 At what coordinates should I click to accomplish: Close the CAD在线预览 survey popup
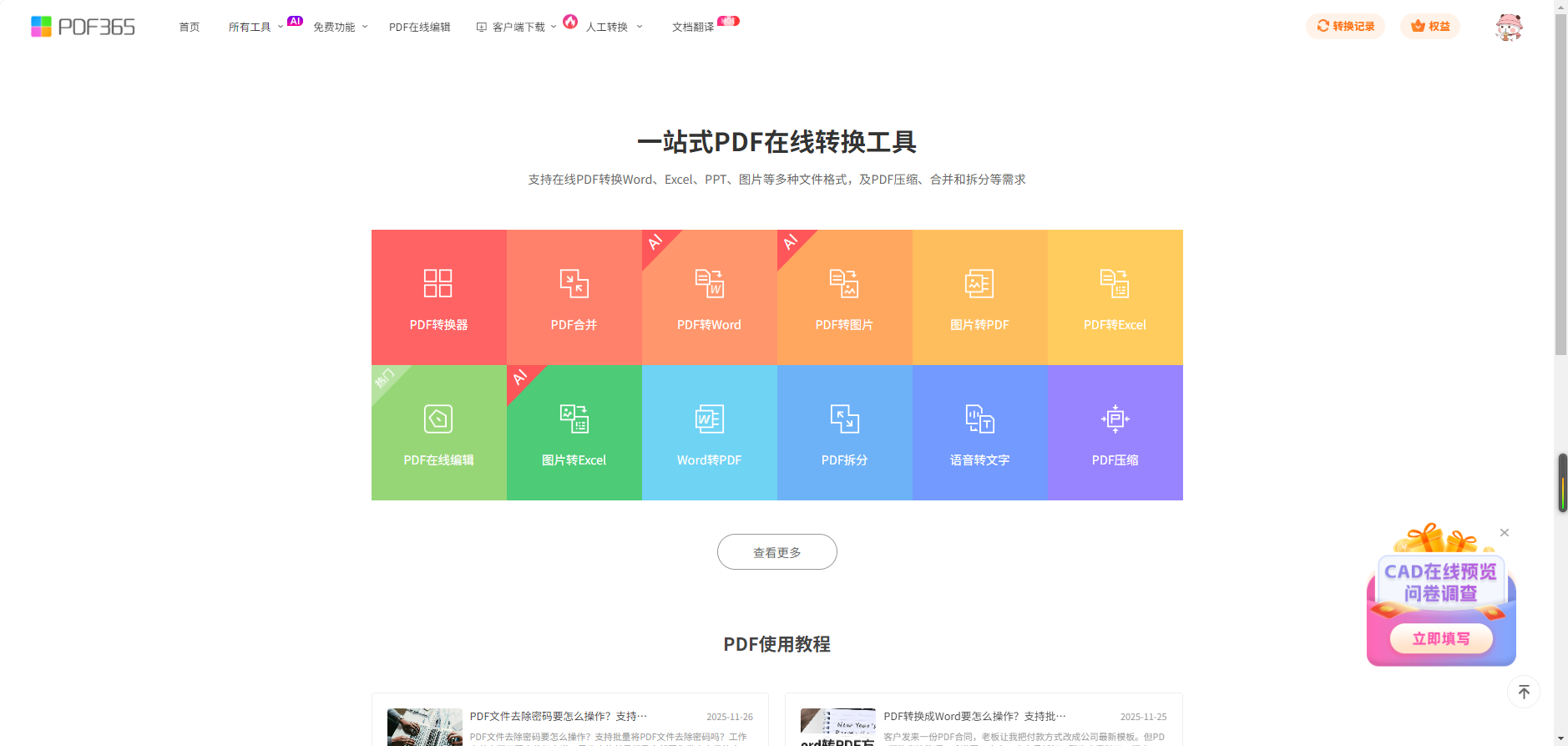coord(1504,533)
